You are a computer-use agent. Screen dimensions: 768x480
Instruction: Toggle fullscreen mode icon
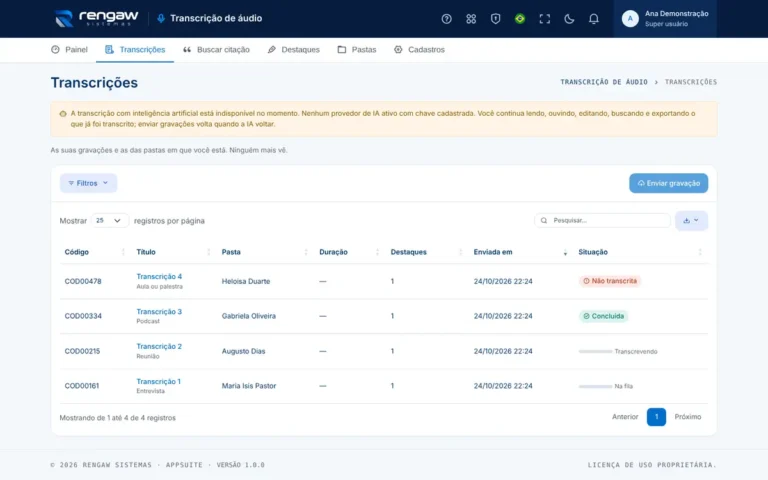pos(544,19)
